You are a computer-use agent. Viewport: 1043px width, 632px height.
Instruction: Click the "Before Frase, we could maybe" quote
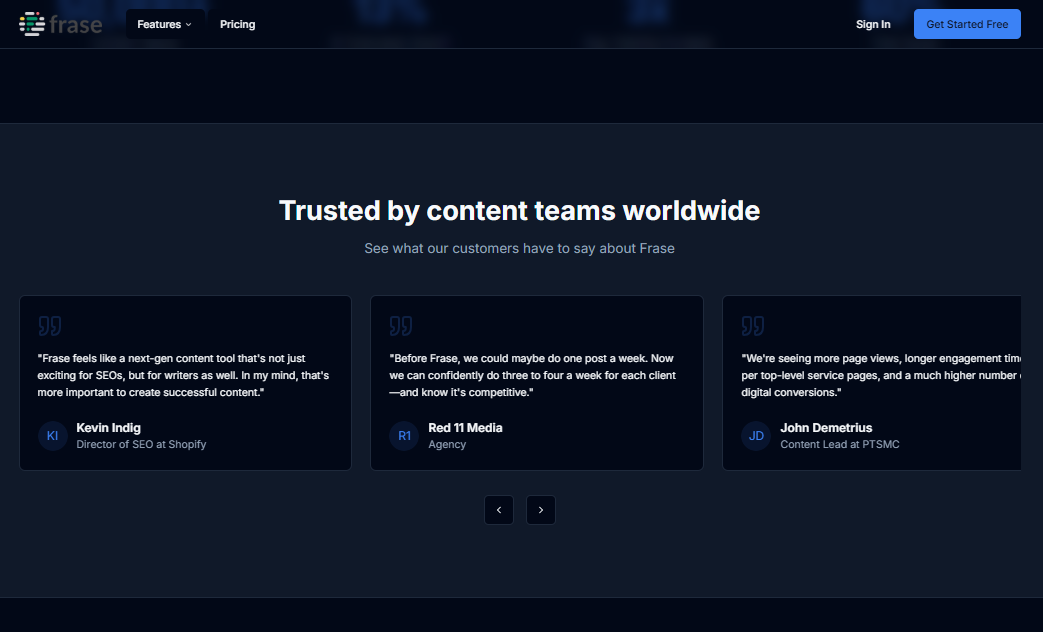533,375
